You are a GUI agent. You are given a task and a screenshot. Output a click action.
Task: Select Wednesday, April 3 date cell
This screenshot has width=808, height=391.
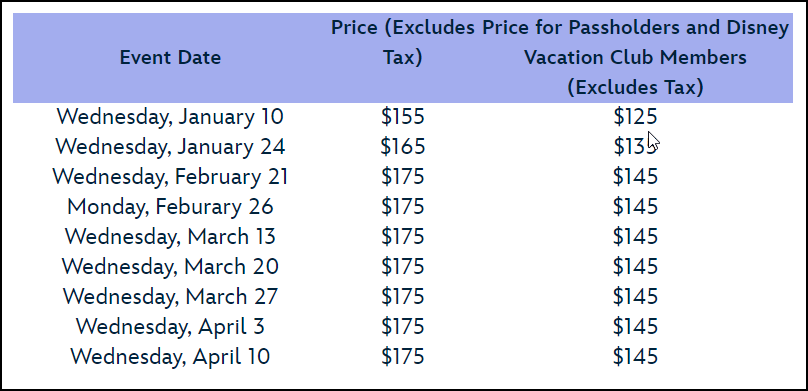tap(170, 326)
